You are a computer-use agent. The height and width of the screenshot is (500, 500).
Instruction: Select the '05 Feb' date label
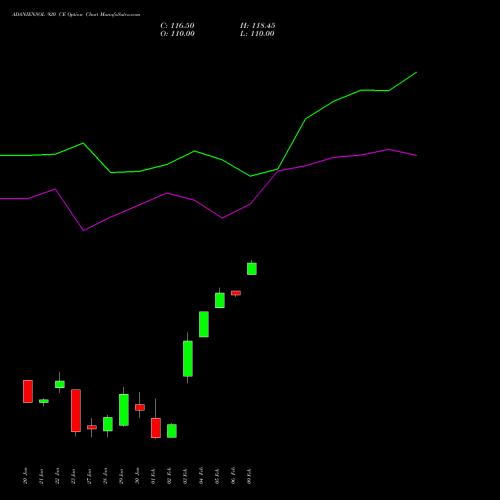tap(218, 476)
